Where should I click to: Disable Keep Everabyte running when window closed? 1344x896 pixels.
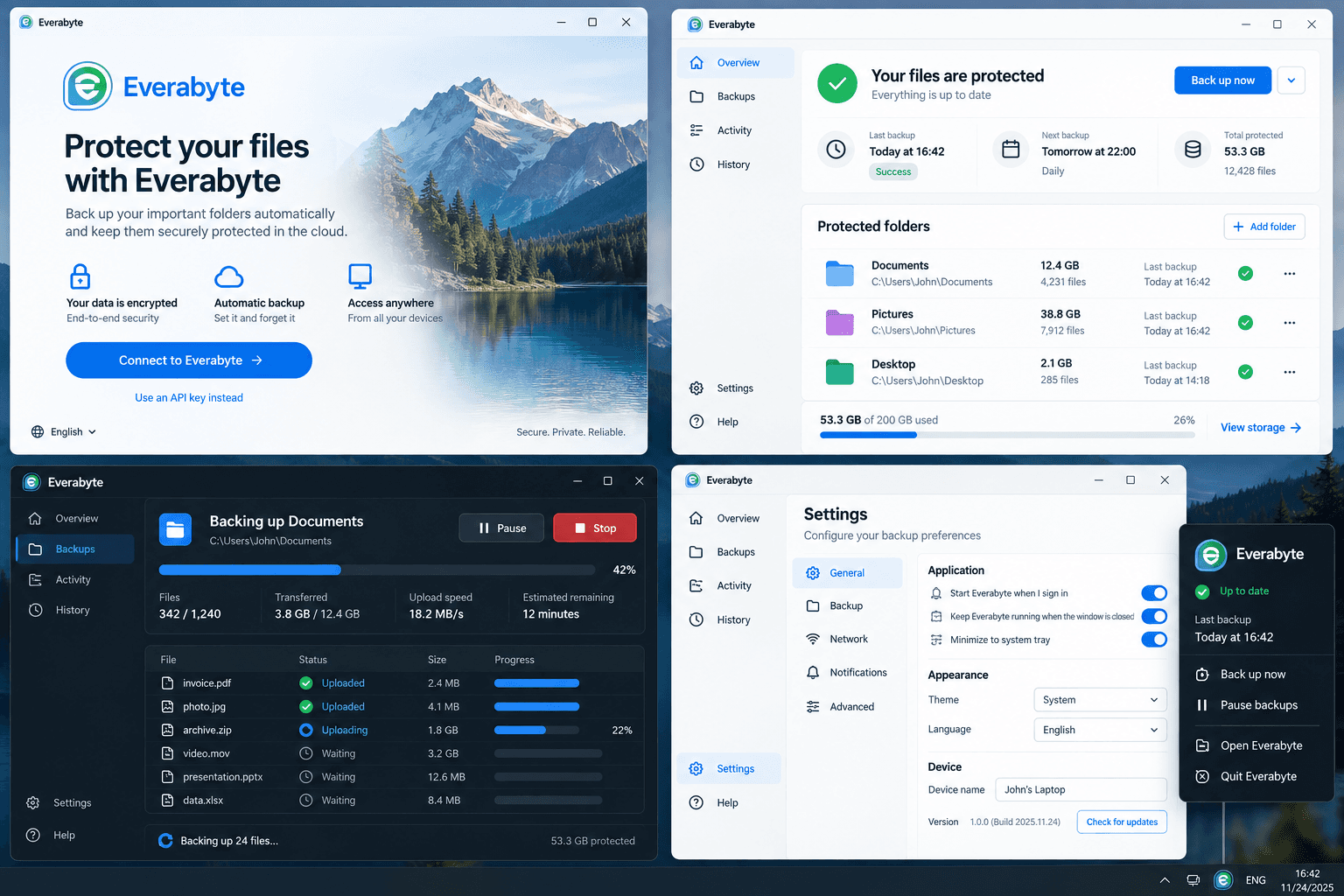(1154, 616)
